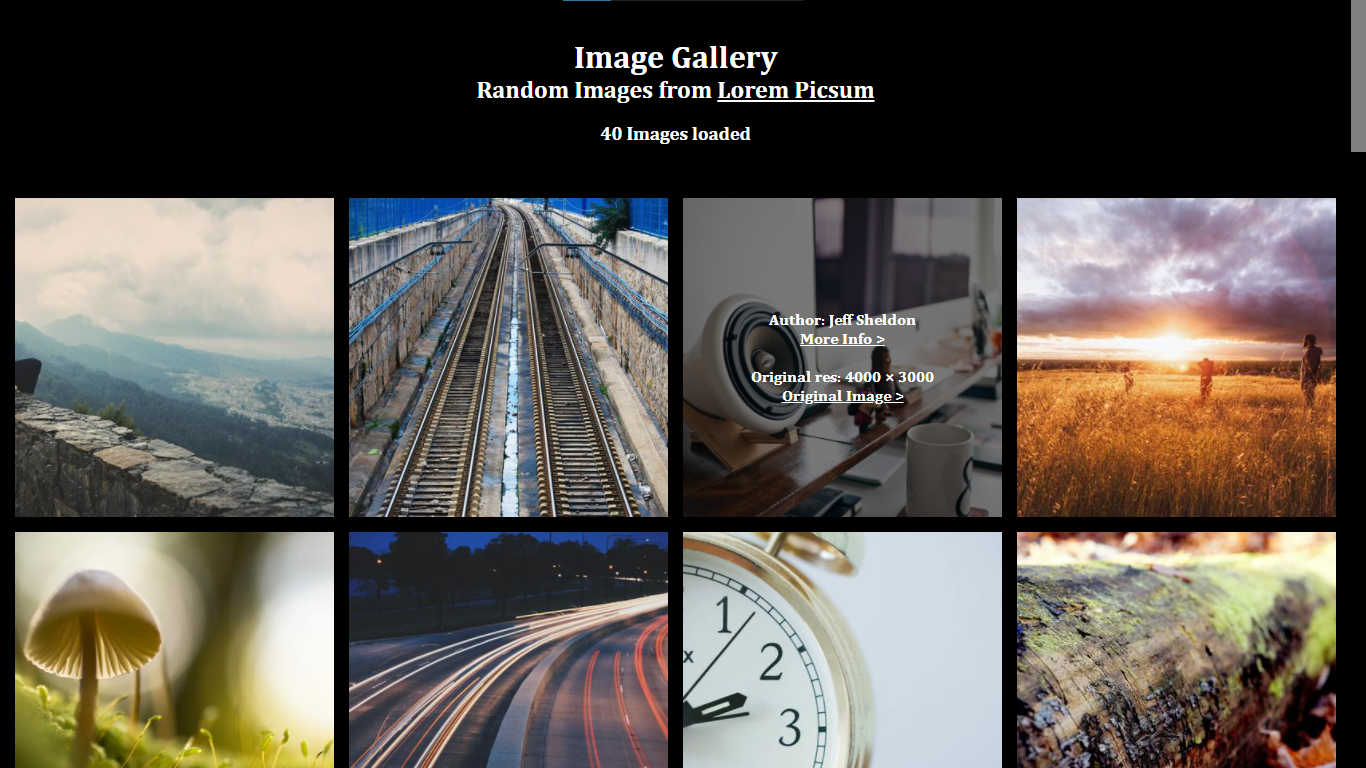Image resolution: width=1366 pixels, height=768 pixels.
Task: Click the 'Random Images from' text
Action: pos(594,90)
